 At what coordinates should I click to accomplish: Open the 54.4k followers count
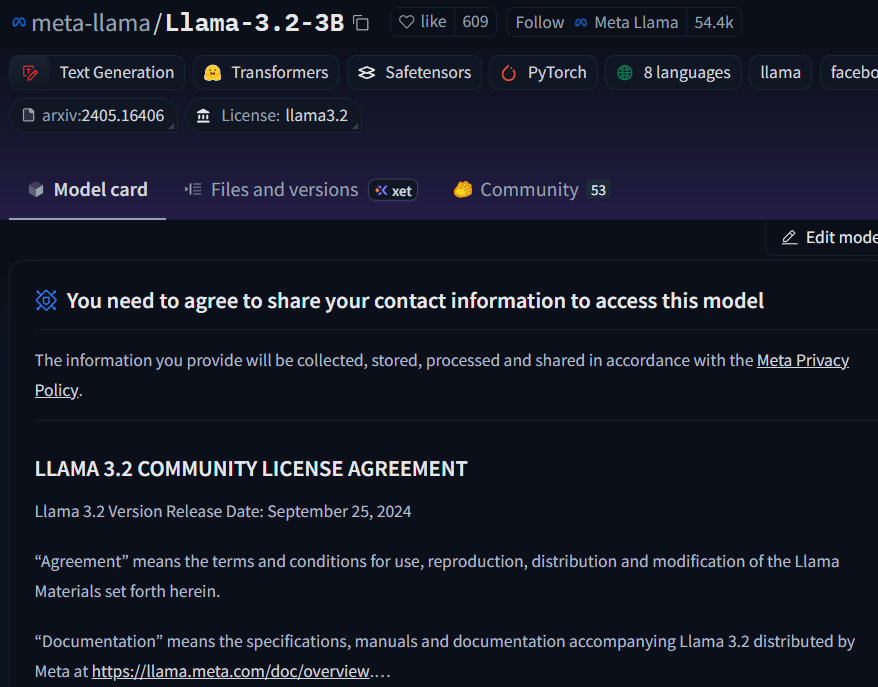point(714,22)
